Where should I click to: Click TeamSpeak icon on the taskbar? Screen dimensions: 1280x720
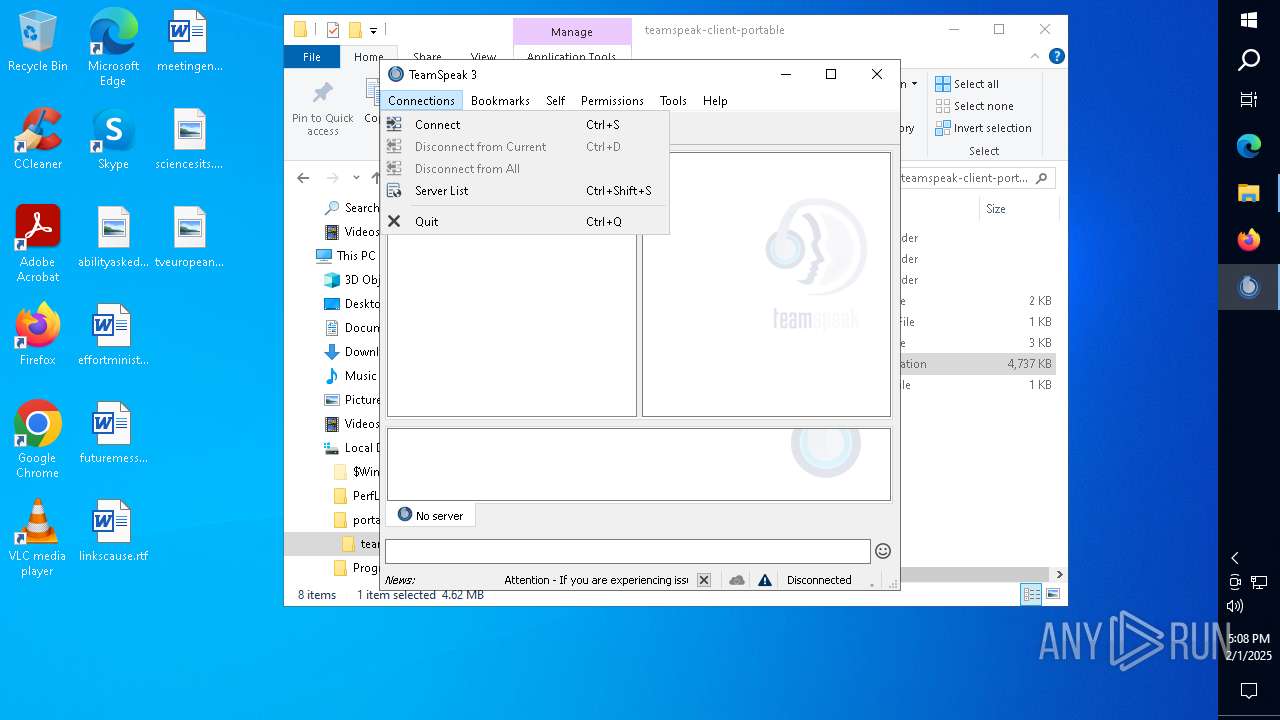click(1249, 287)
